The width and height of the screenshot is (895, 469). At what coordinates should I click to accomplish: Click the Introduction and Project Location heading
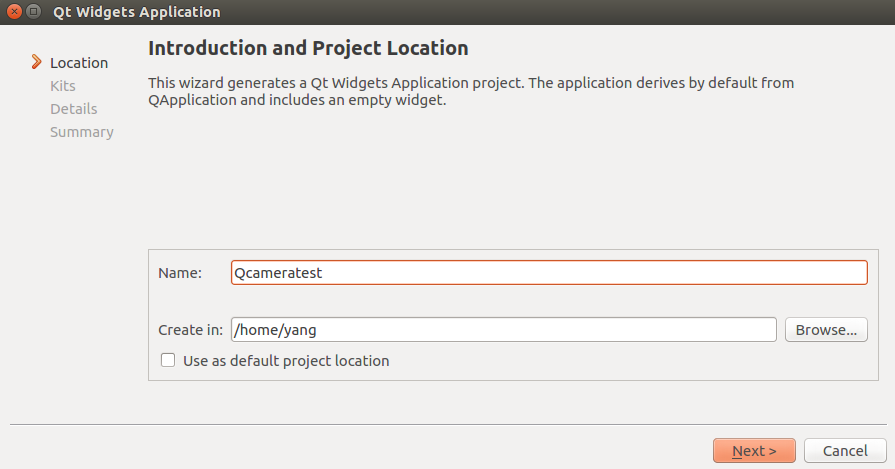(308, 48)
